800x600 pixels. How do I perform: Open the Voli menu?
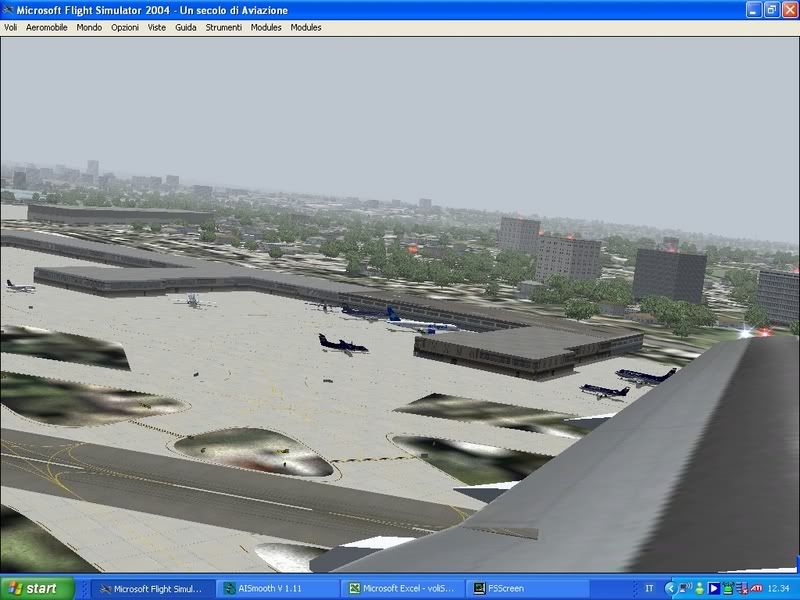[10, 28]
